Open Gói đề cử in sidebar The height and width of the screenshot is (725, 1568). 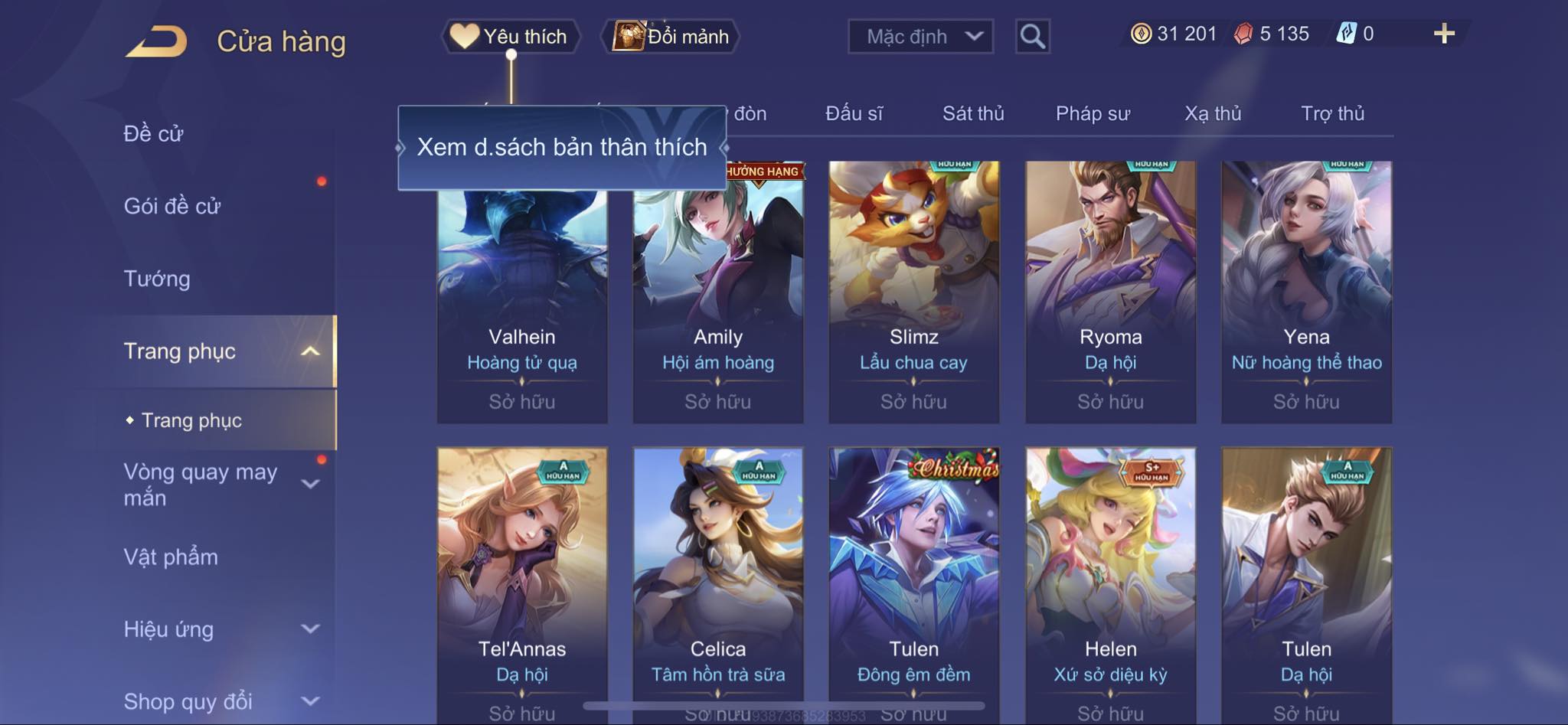(172, 206)
